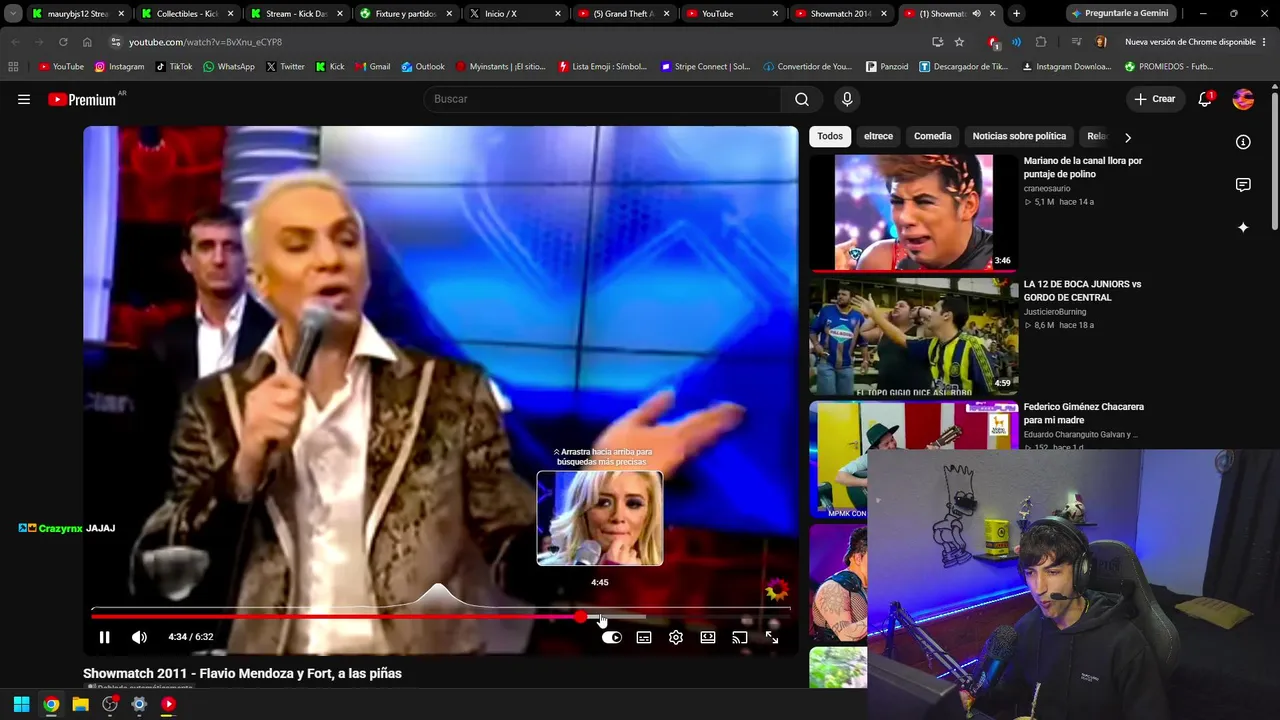Open Chrome extensions puzzle icon
1280x720 pixels.
(x=1041, y=42)
